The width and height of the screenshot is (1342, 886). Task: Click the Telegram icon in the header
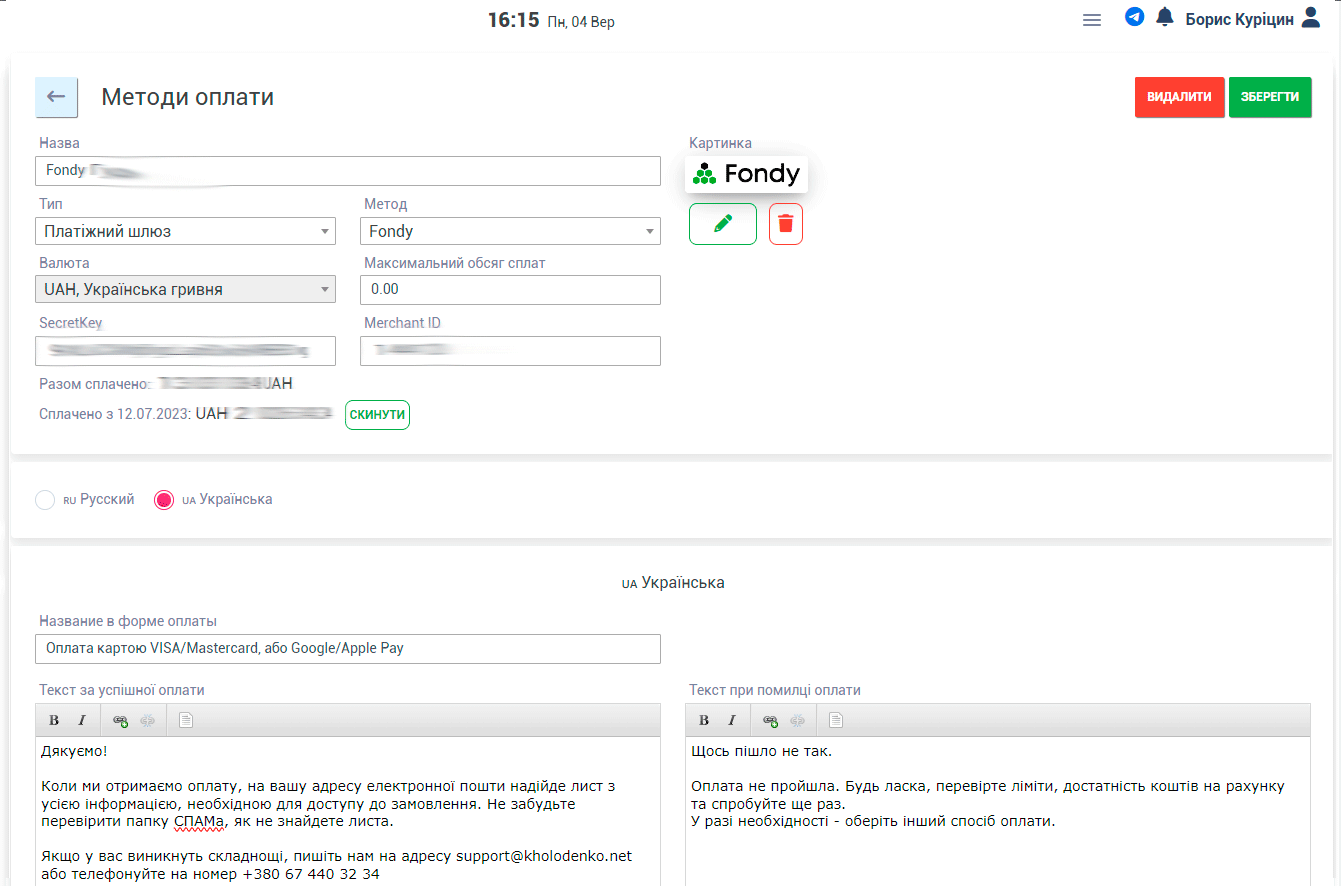[1134, 17]
